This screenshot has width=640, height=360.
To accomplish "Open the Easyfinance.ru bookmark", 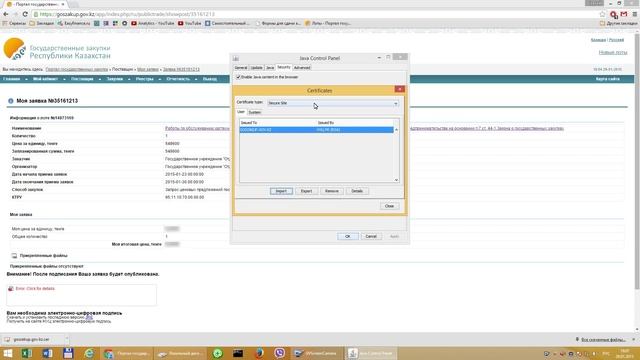I will [x=73, y=23].
